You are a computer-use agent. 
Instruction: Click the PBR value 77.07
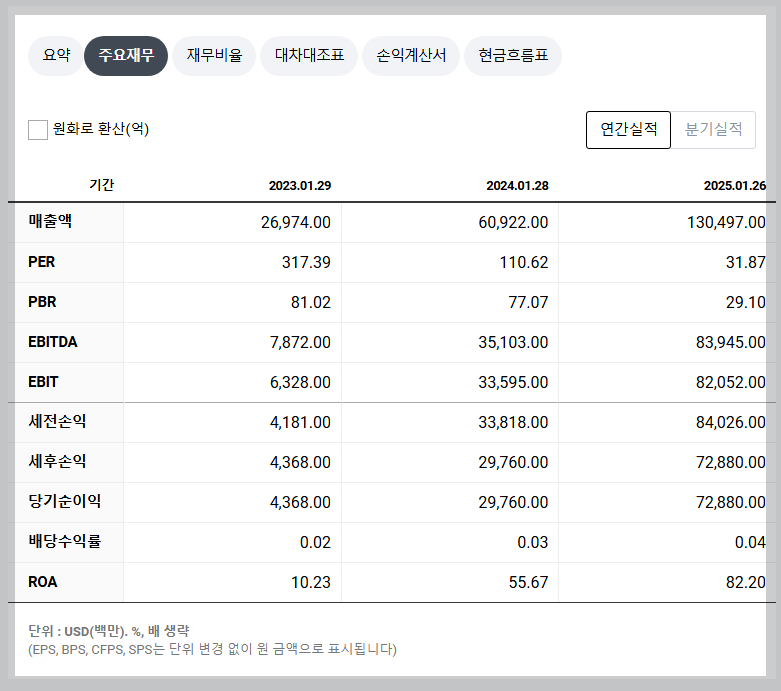[x=528, y=302]
